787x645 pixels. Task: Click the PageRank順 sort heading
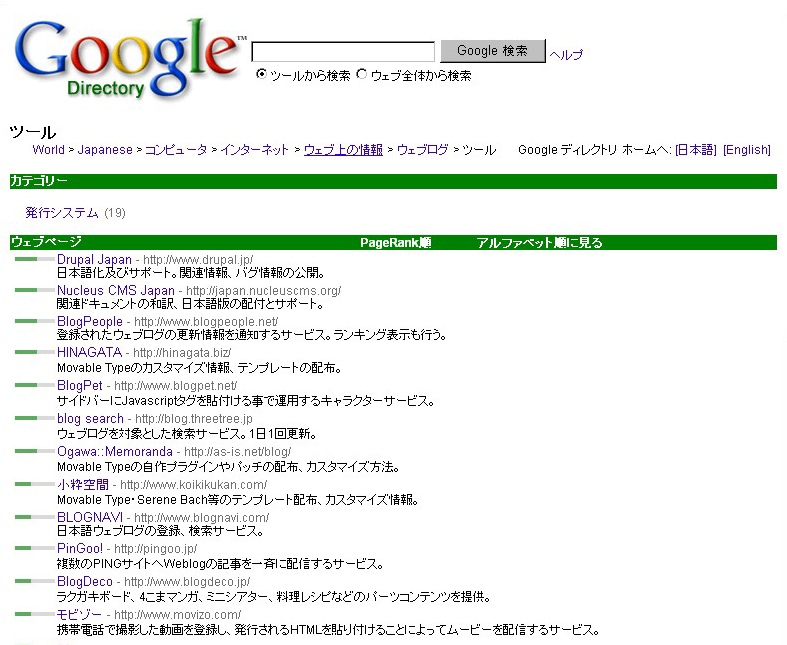396,242
